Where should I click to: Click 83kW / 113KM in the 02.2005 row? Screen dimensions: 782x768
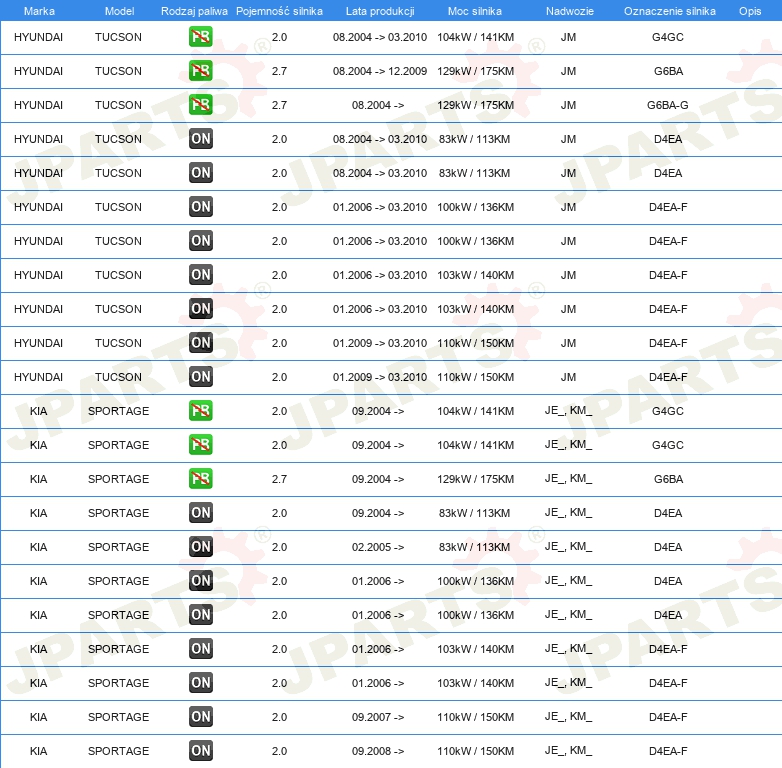click(x=474, y=547)
